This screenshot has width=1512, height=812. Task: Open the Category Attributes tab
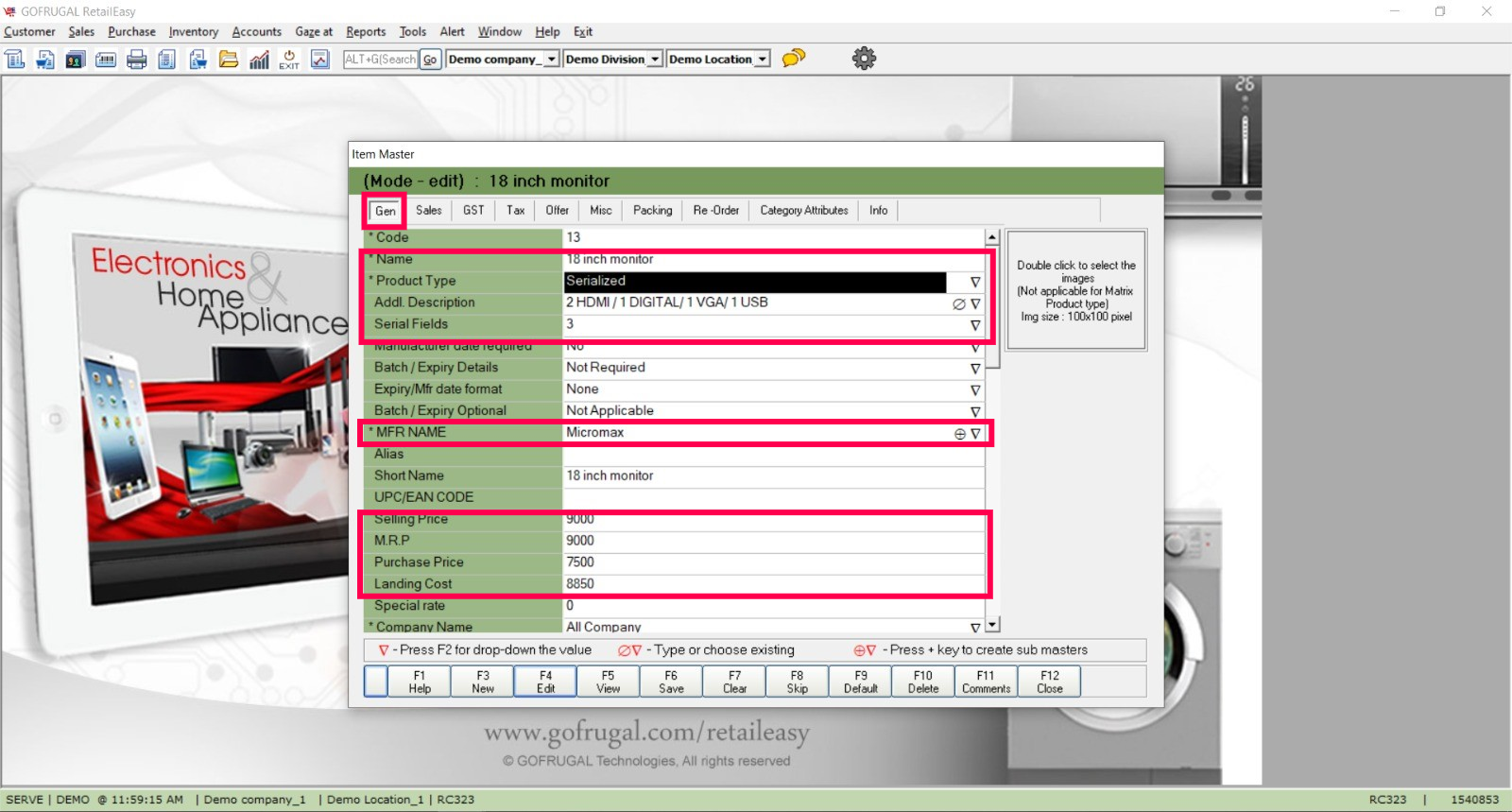804,211
